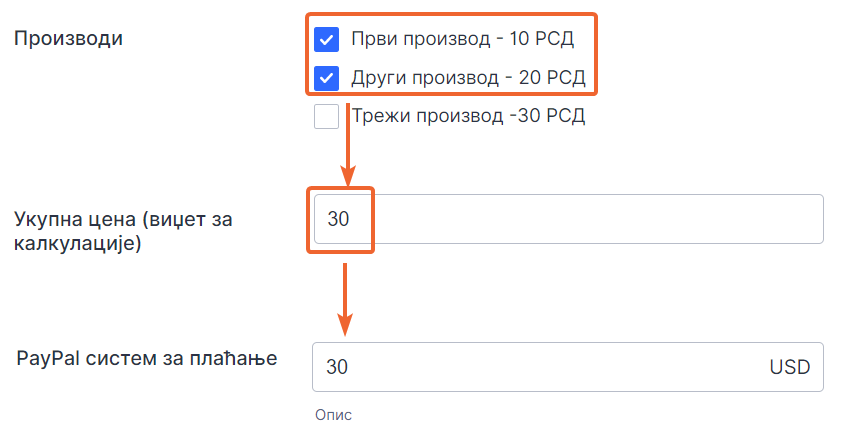Uncheck the "Први производ - 10 РСД" checkbox
Screen dimensions: 853x439
pyautogui.click(x=327, y=39)
